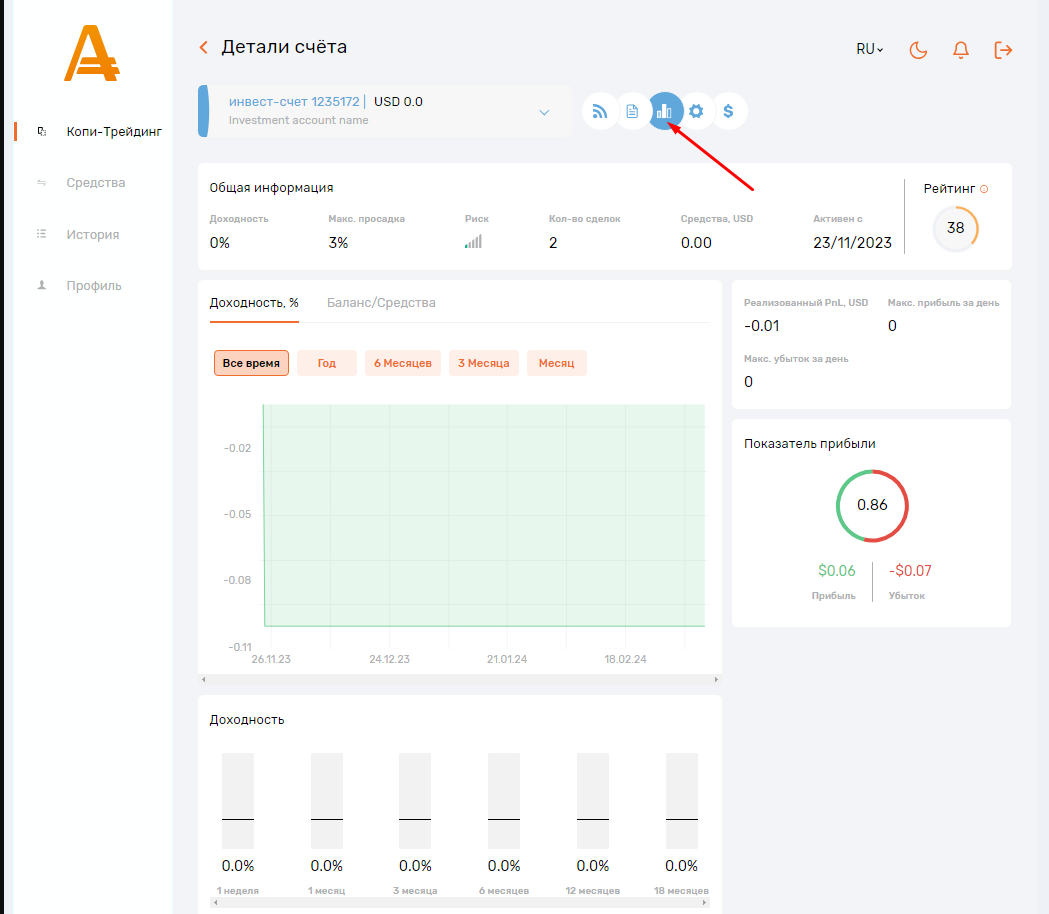Click the dollar sign funds icon
Viewport: 1049px width, 914px height.
point(729,111)
